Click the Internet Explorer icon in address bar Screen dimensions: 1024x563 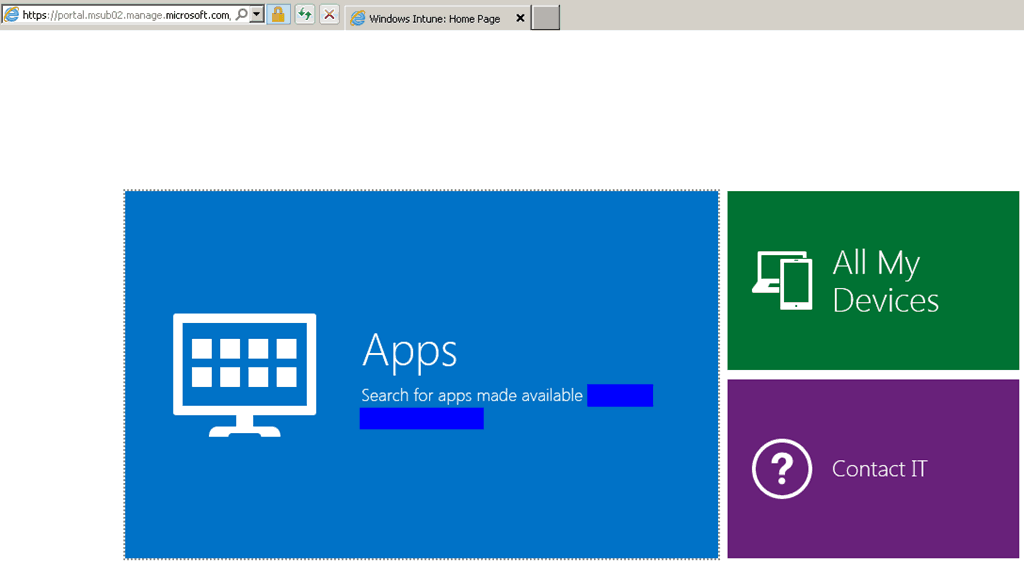click(11, 14)
